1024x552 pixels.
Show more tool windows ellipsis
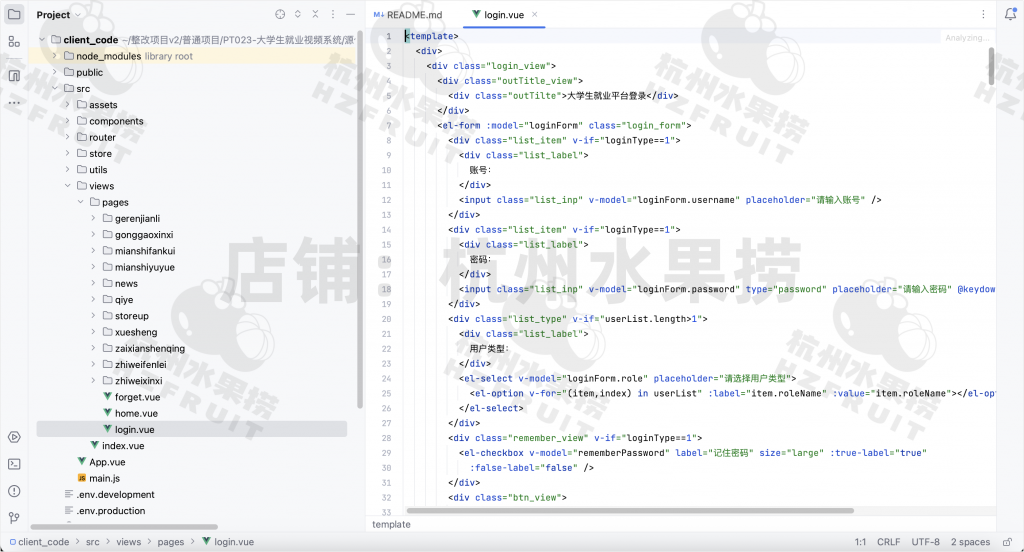[14, 103]
